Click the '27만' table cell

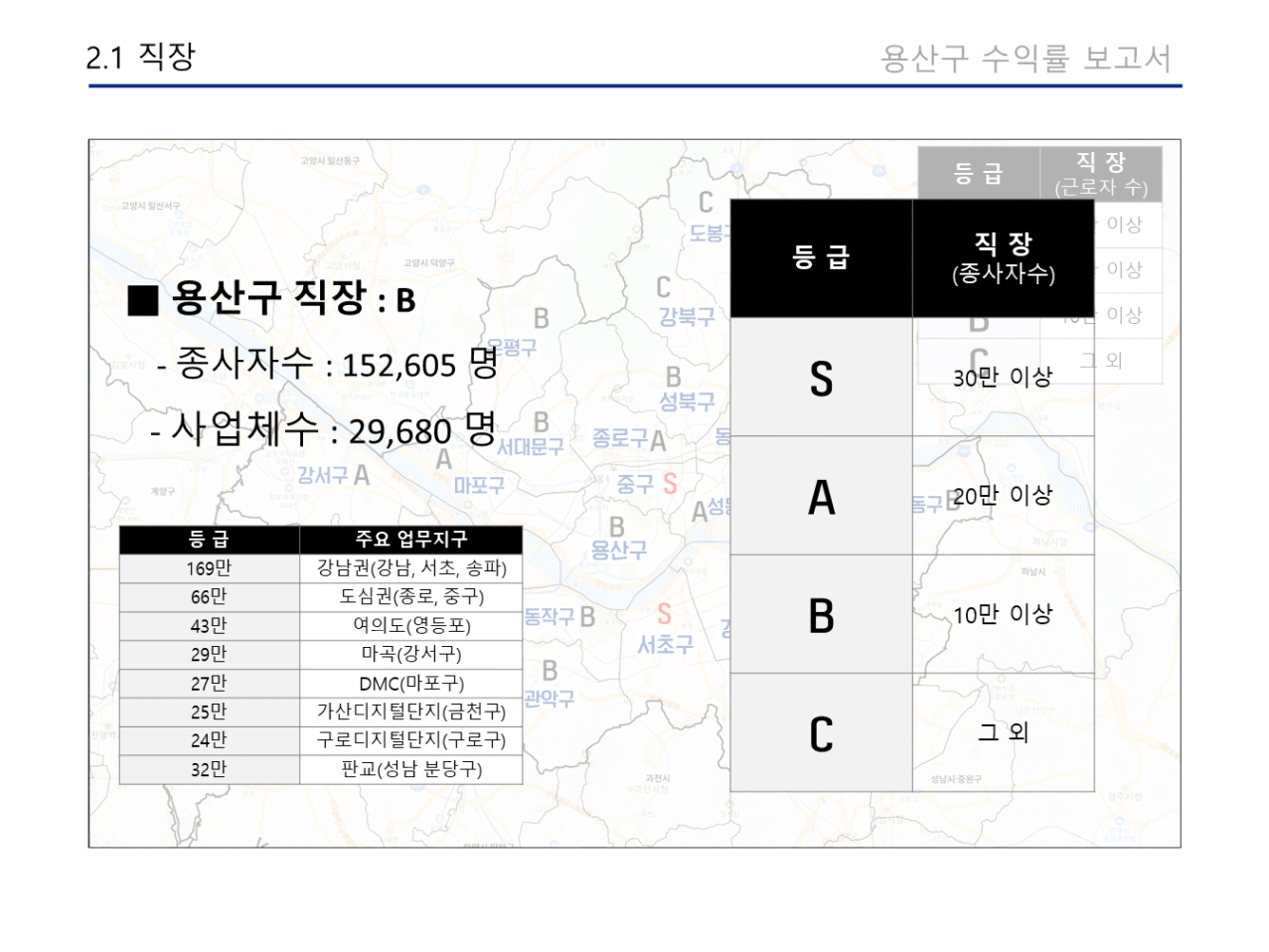tap(210, 684)
